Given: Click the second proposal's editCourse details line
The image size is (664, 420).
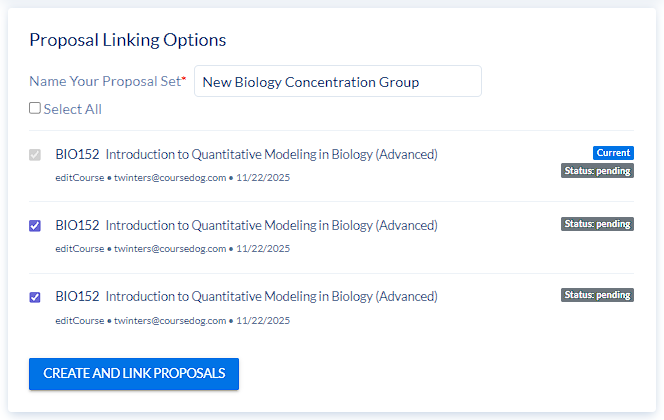Looking at the screenshot, I should 173,249.
